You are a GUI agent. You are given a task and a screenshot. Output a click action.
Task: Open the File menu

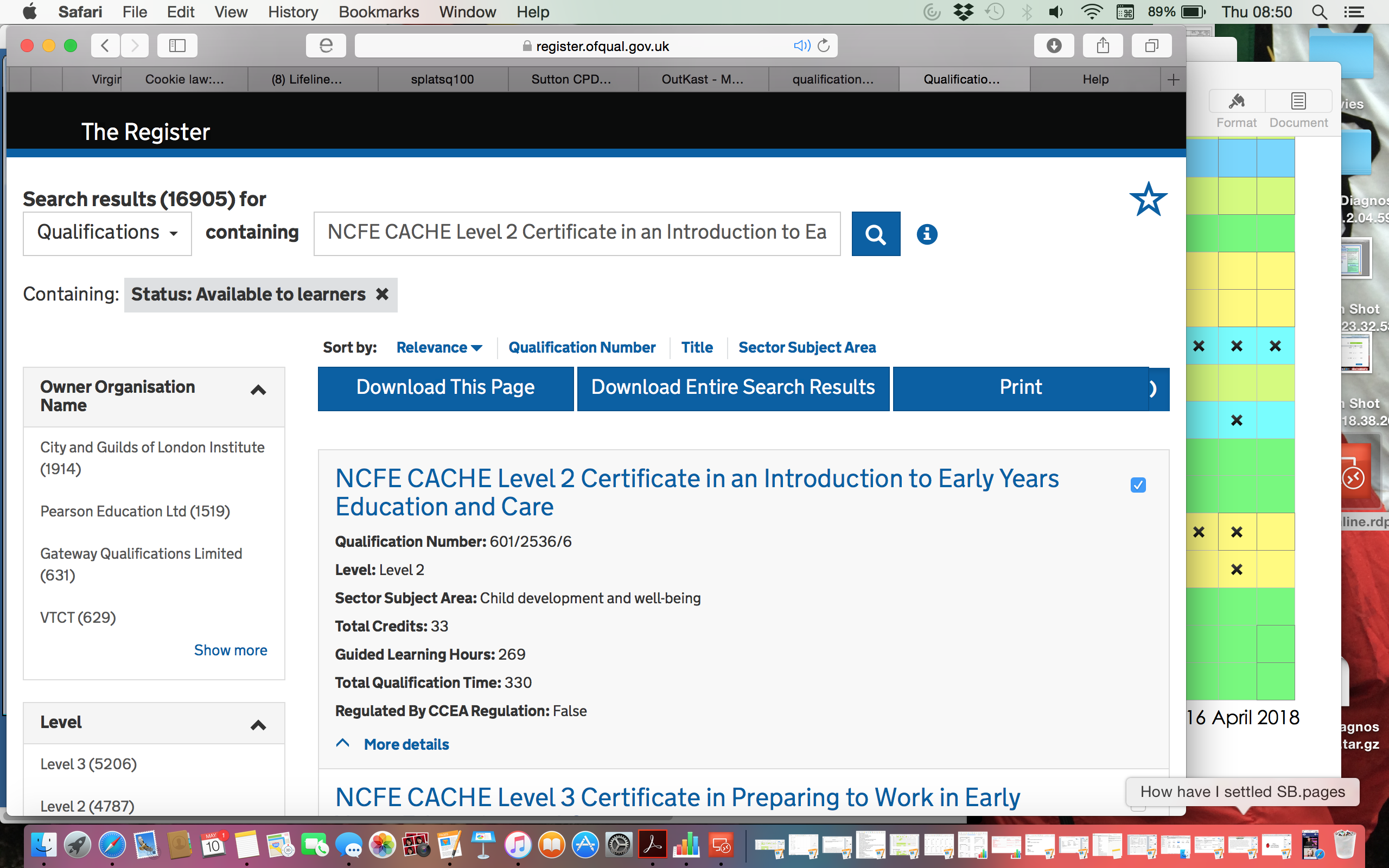click(135, 12)
